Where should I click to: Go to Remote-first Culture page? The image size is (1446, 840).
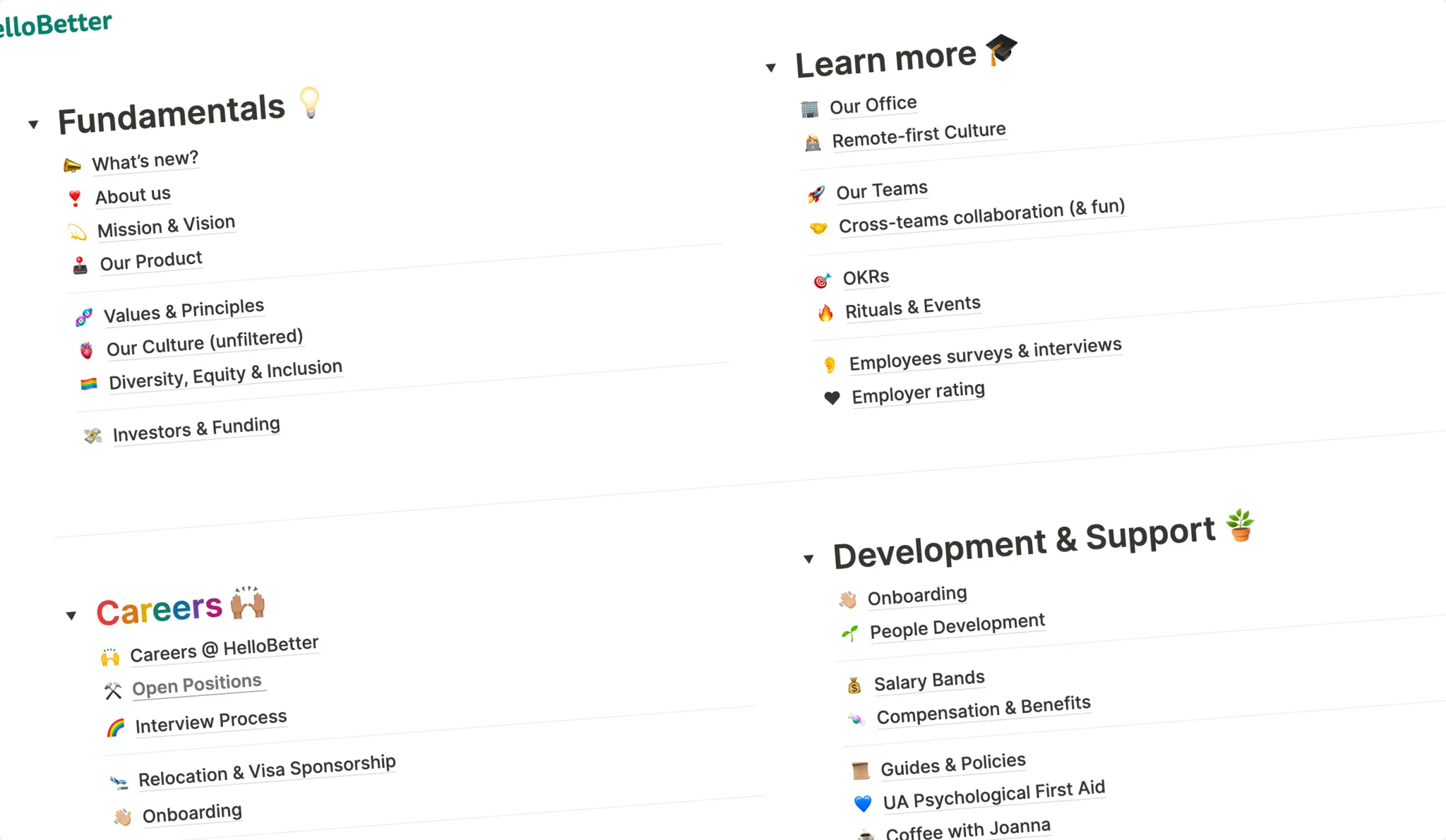point(919,135)
